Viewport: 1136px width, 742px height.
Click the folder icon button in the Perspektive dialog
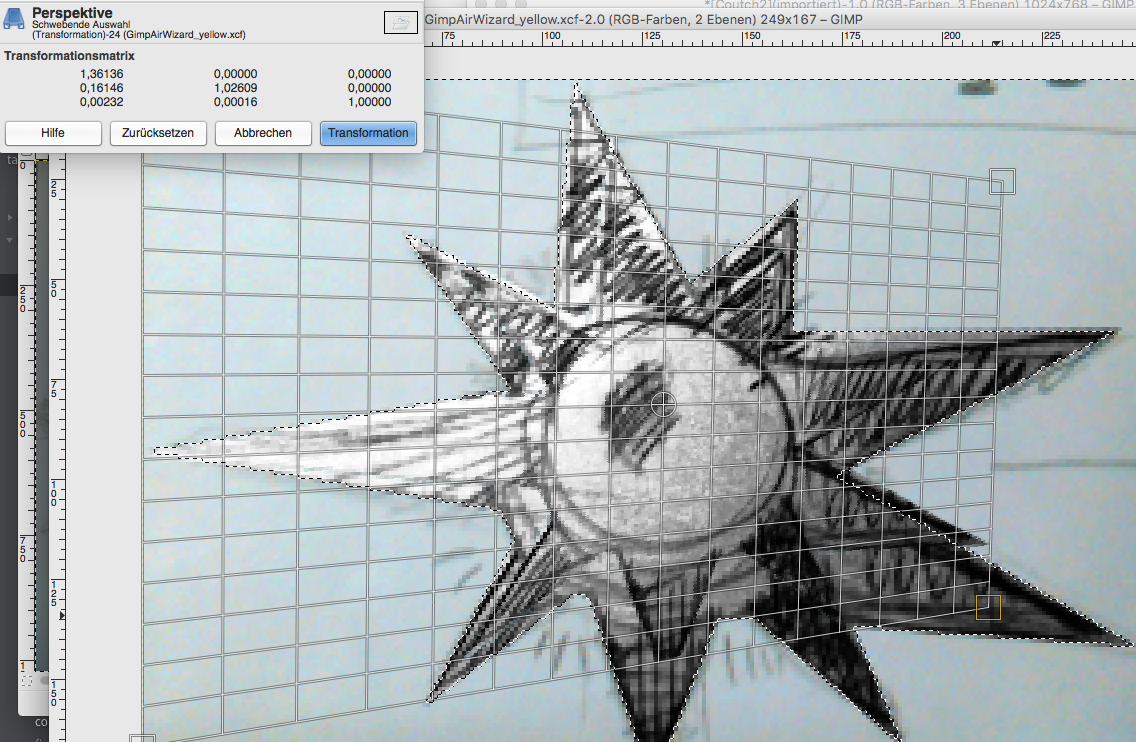click(x=401, y=22)
